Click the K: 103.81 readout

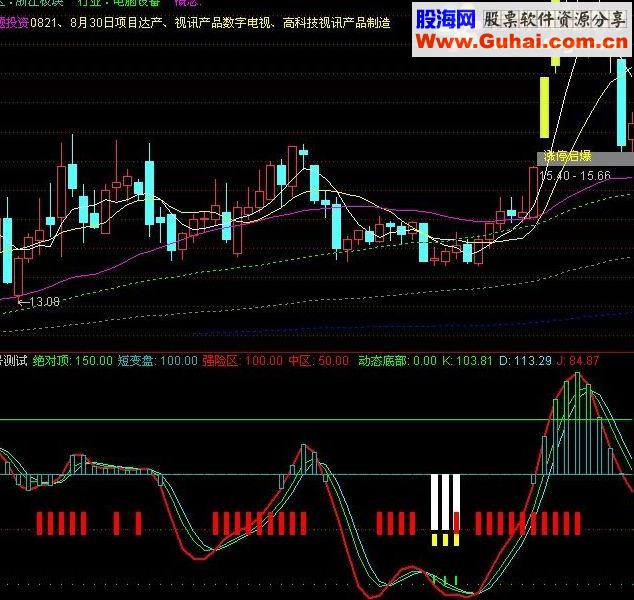467,361
